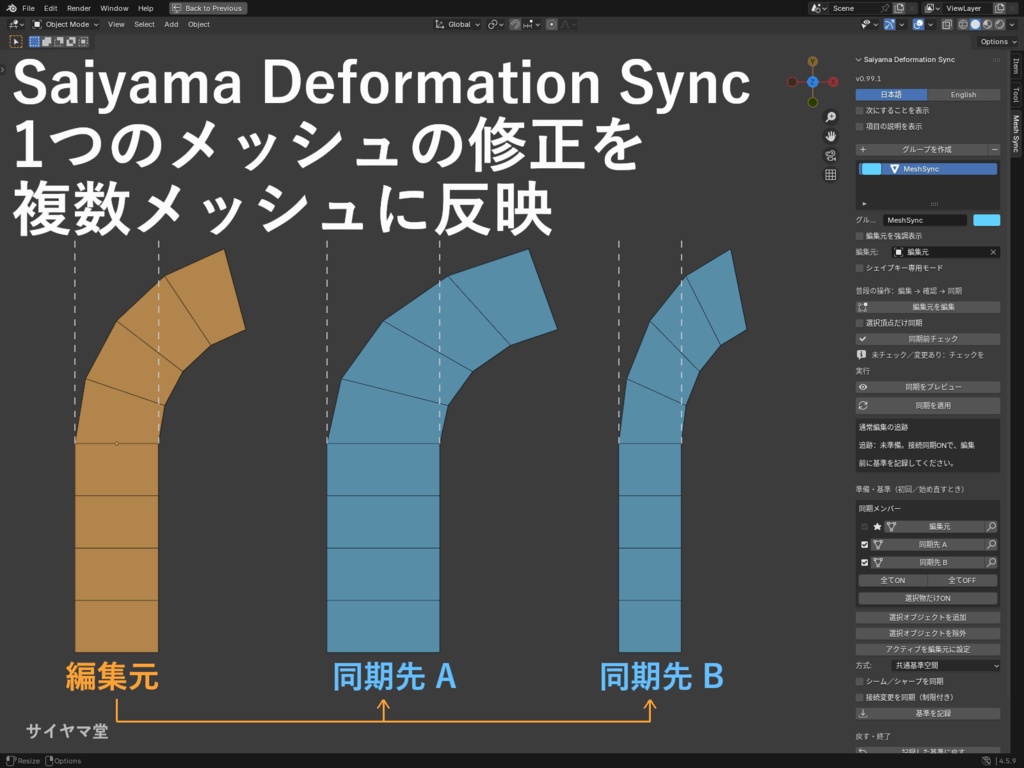
Task: Open the pivot point dropdown
Action: [496, 24]
